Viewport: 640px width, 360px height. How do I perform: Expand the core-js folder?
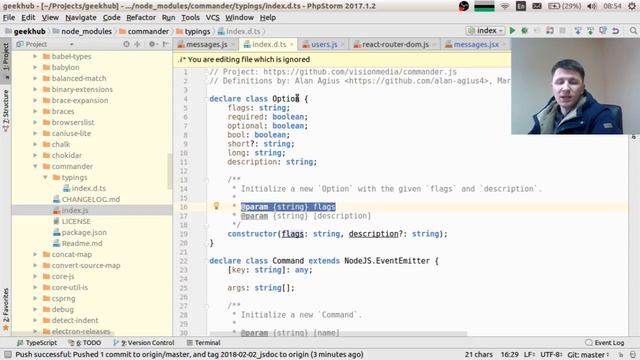coord(36,276)
